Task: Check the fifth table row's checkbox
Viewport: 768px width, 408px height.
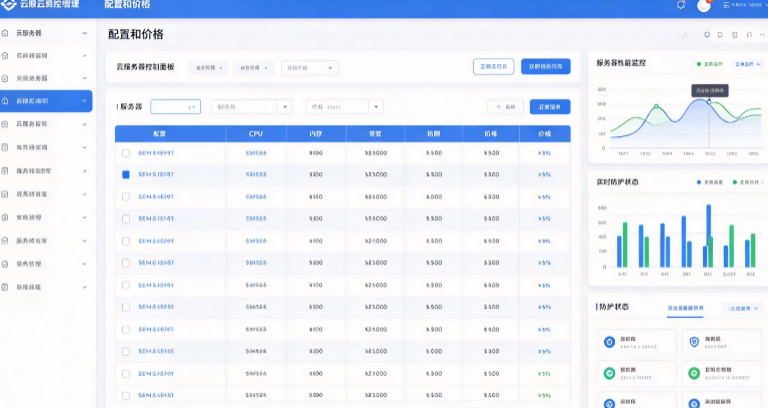Action: pos(126,241)
